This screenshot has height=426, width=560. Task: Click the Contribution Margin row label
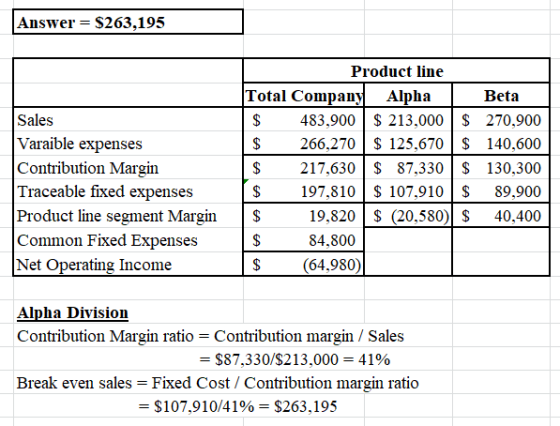(88, 168)
